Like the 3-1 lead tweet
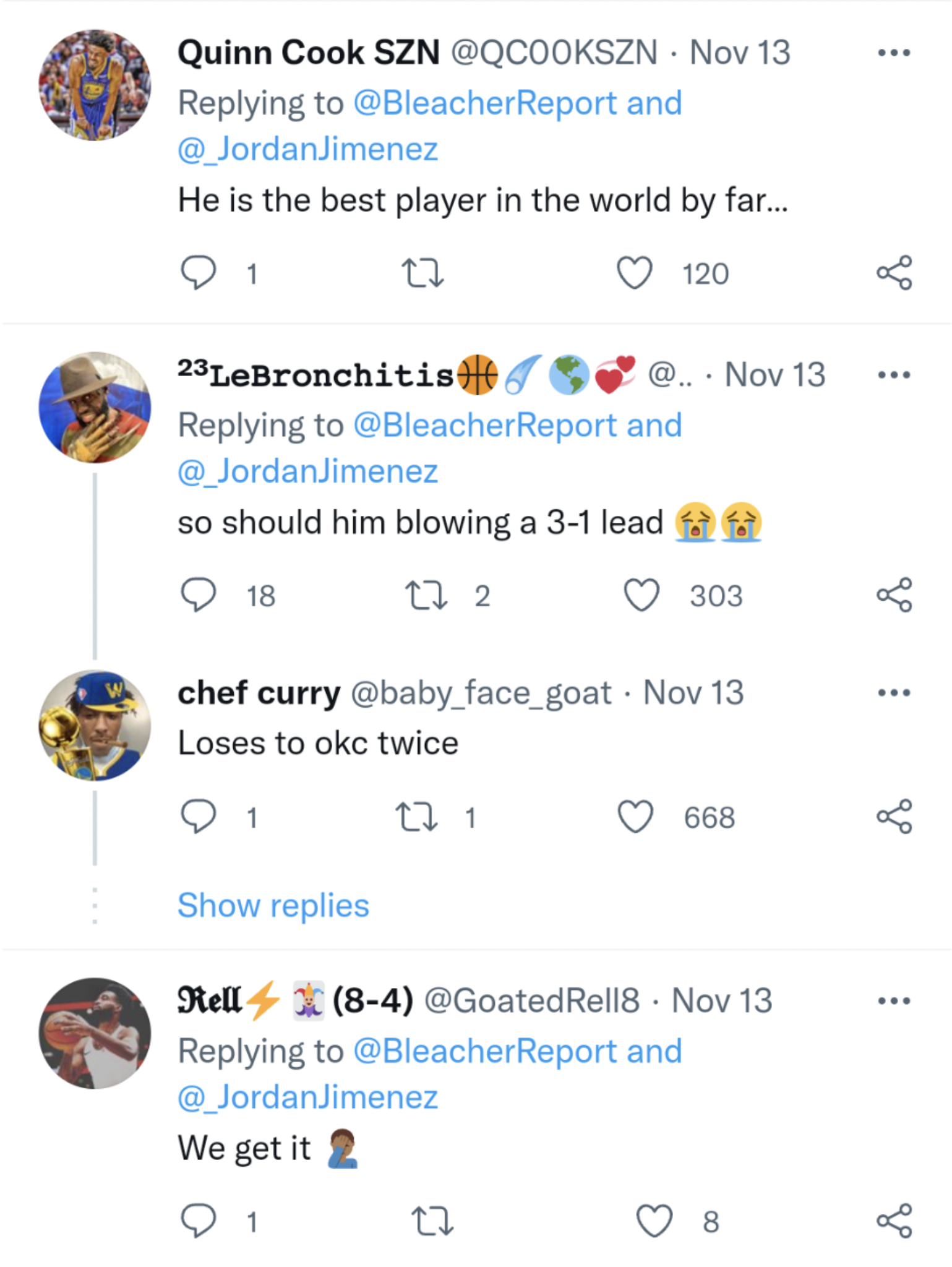952x1267 pixels. coord(641,595)
